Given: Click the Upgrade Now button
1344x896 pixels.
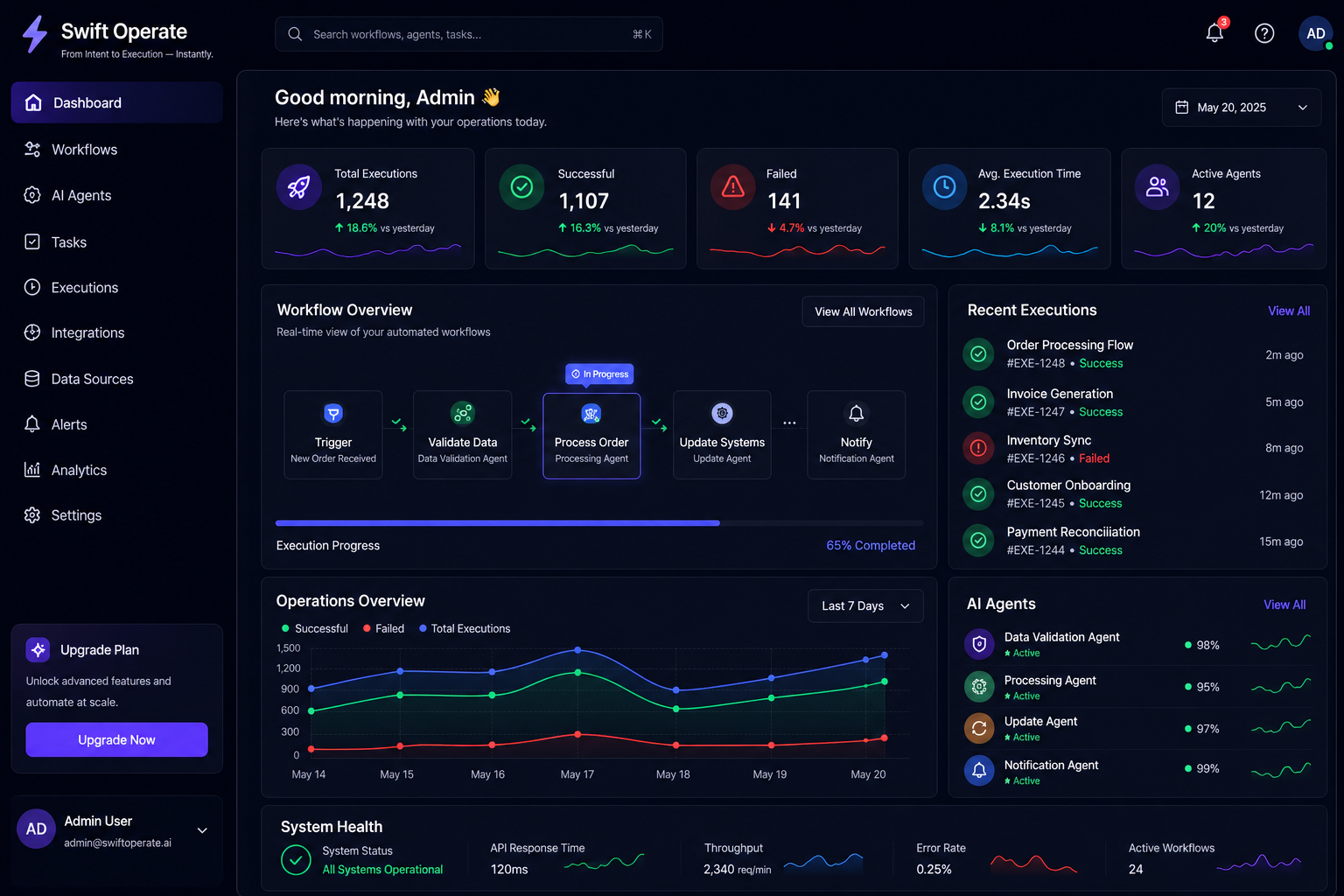Looking at the screenshot, I should pos(116,739).
